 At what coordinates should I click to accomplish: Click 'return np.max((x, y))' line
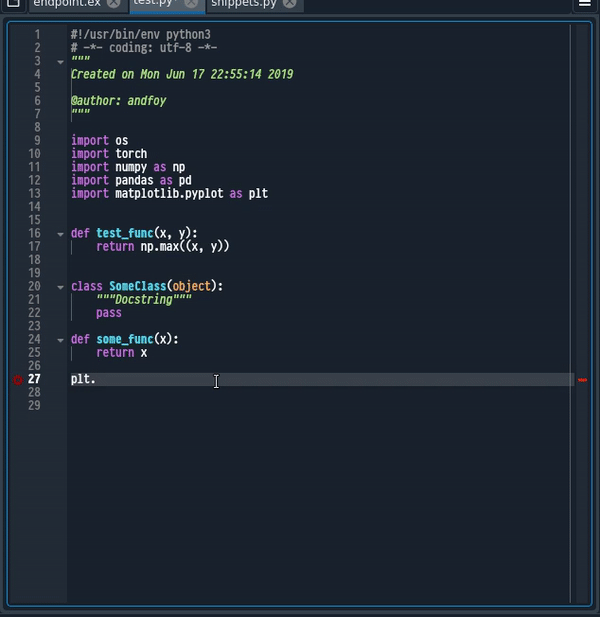pyautogui.click(x=162, y=247)
